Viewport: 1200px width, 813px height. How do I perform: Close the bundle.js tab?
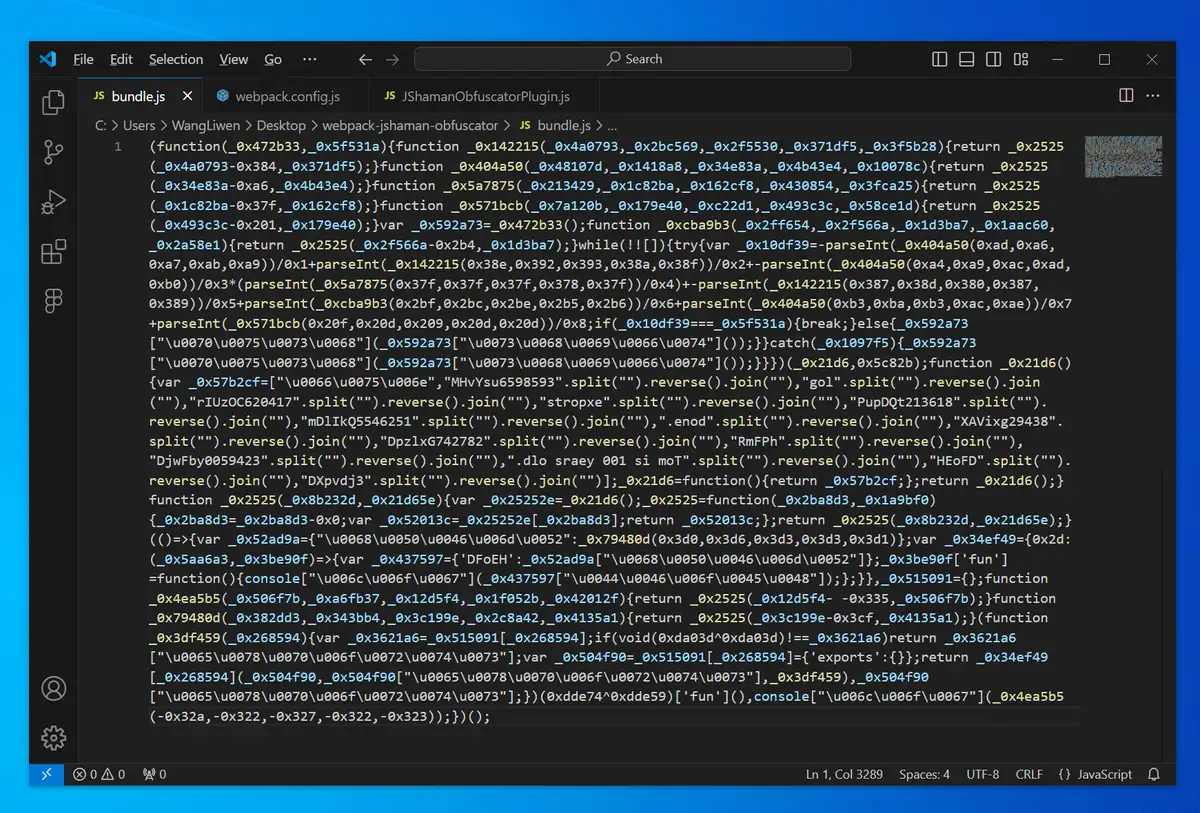pos(186,97)
